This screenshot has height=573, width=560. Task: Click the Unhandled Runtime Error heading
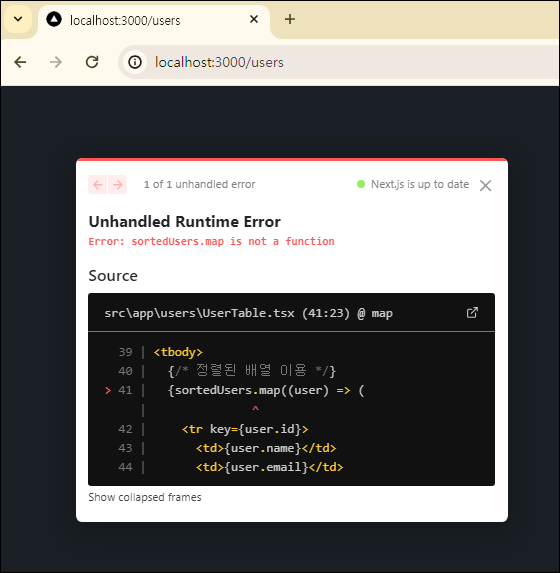coord(185,222)
